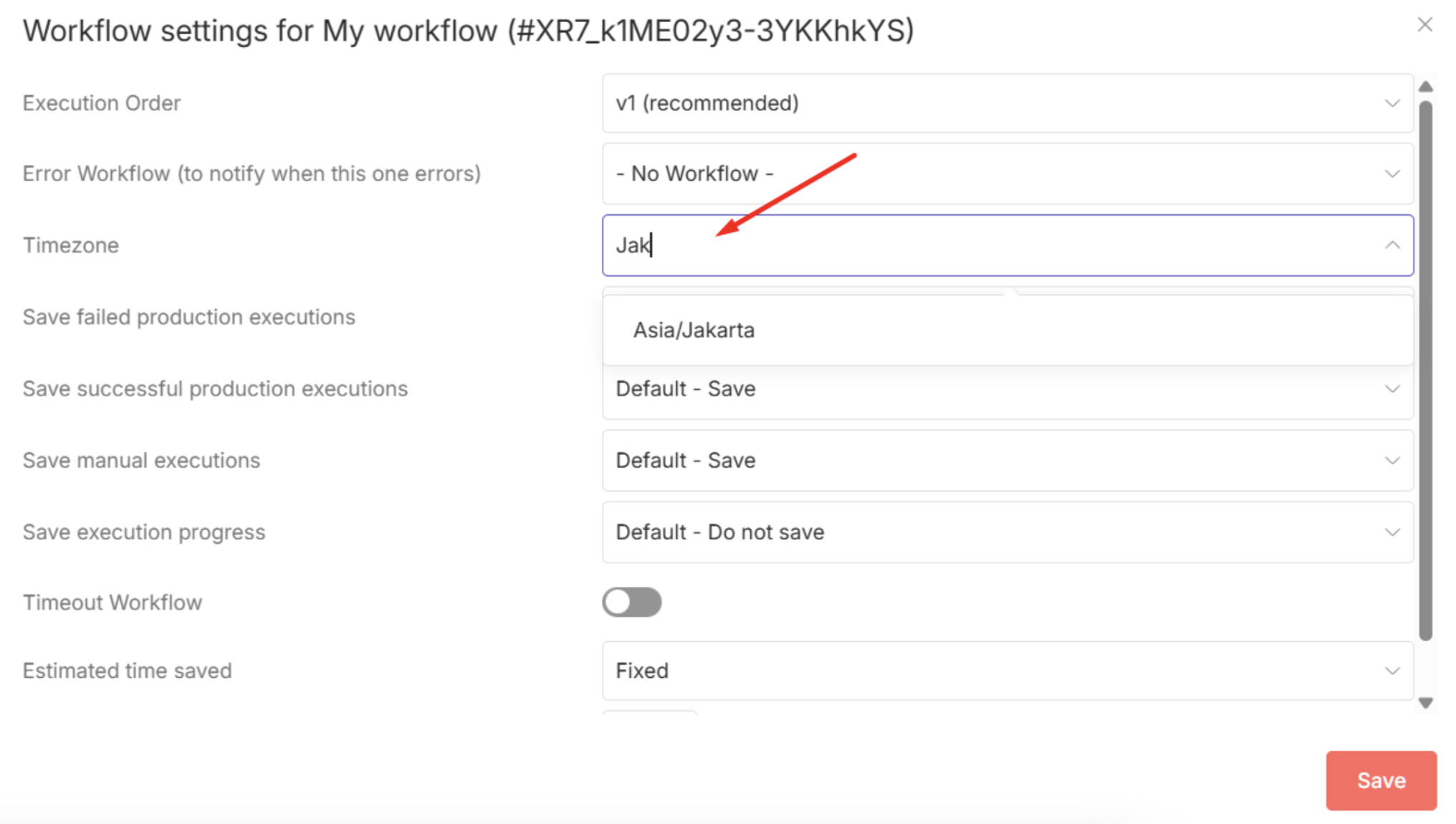Click the Save execution progress label

coord(144,532)
